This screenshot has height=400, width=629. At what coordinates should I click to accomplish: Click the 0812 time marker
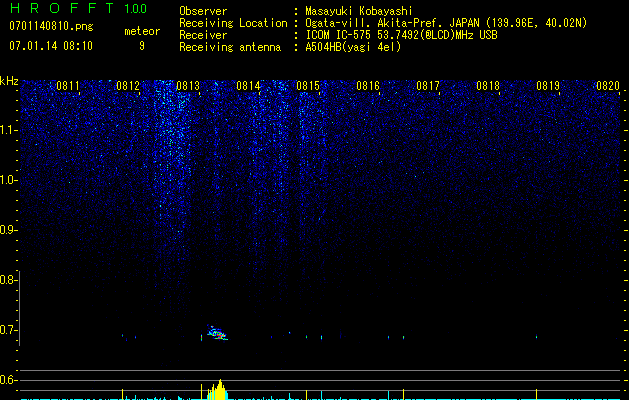point(128,86)
